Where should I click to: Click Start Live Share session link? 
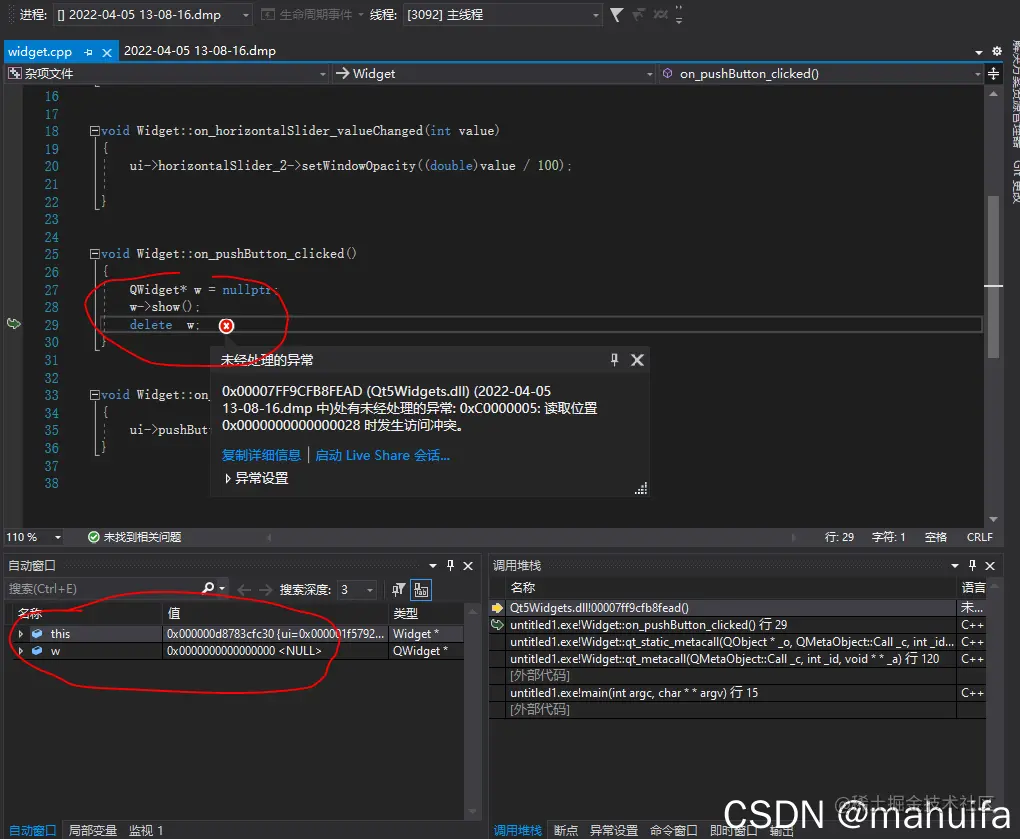[382, 455]
